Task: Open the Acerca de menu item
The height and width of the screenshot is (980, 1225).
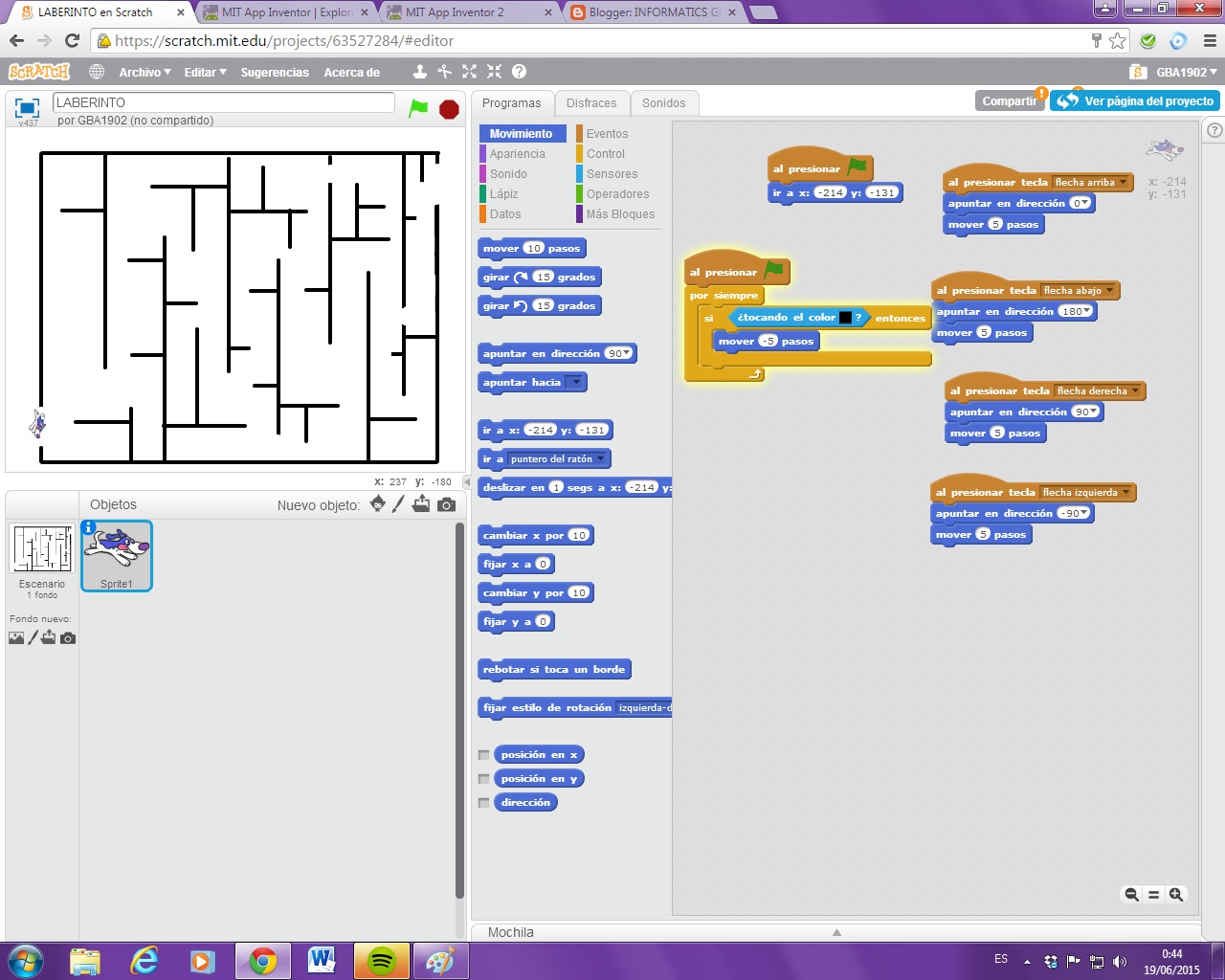Action: [x=351, y=73]
